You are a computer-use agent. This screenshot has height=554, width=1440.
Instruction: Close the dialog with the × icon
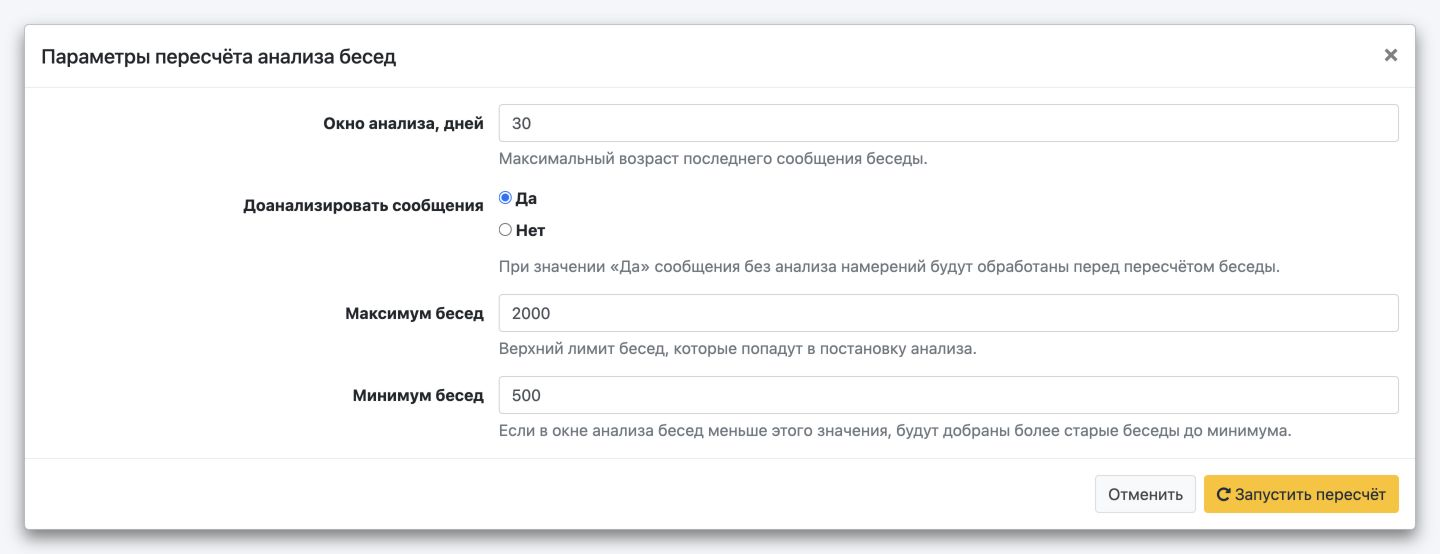pos(1390,56)
